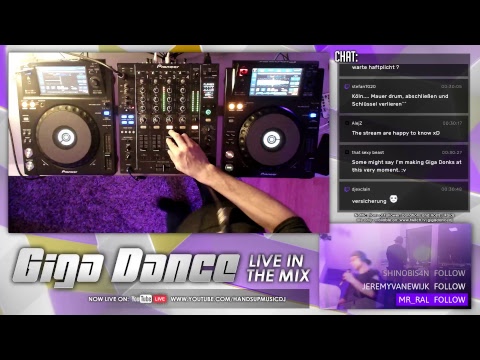Click the mask emoji after 'versicherung'
The image size is (480, 360).
click(x=394, y=199)
